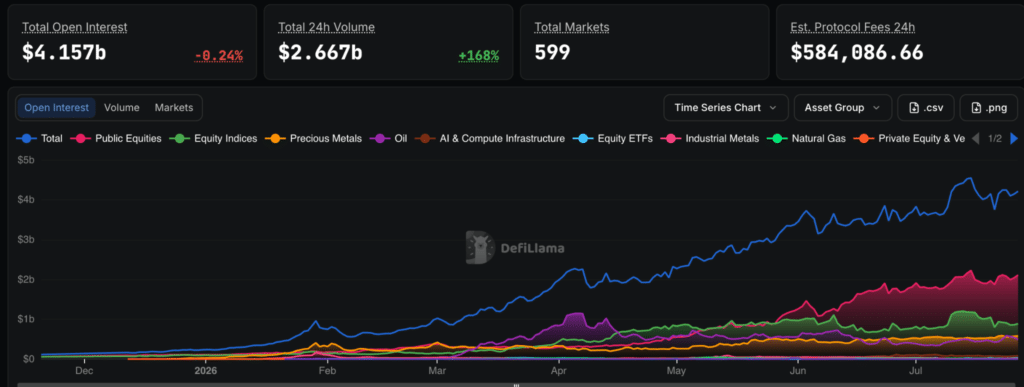Click the -0.24% change indicator
This screenshot has height=387, width=1024.
pyautogui.click(x=219, y=56)
